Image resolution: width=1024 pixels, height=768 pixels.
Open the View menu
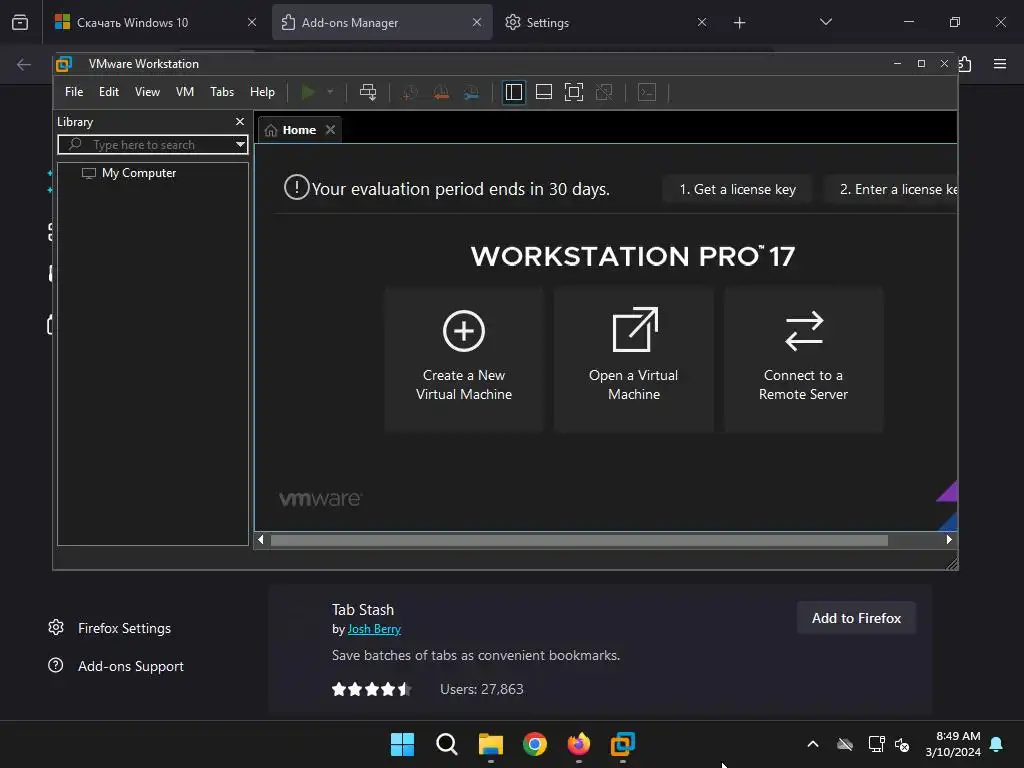[147, 92]
